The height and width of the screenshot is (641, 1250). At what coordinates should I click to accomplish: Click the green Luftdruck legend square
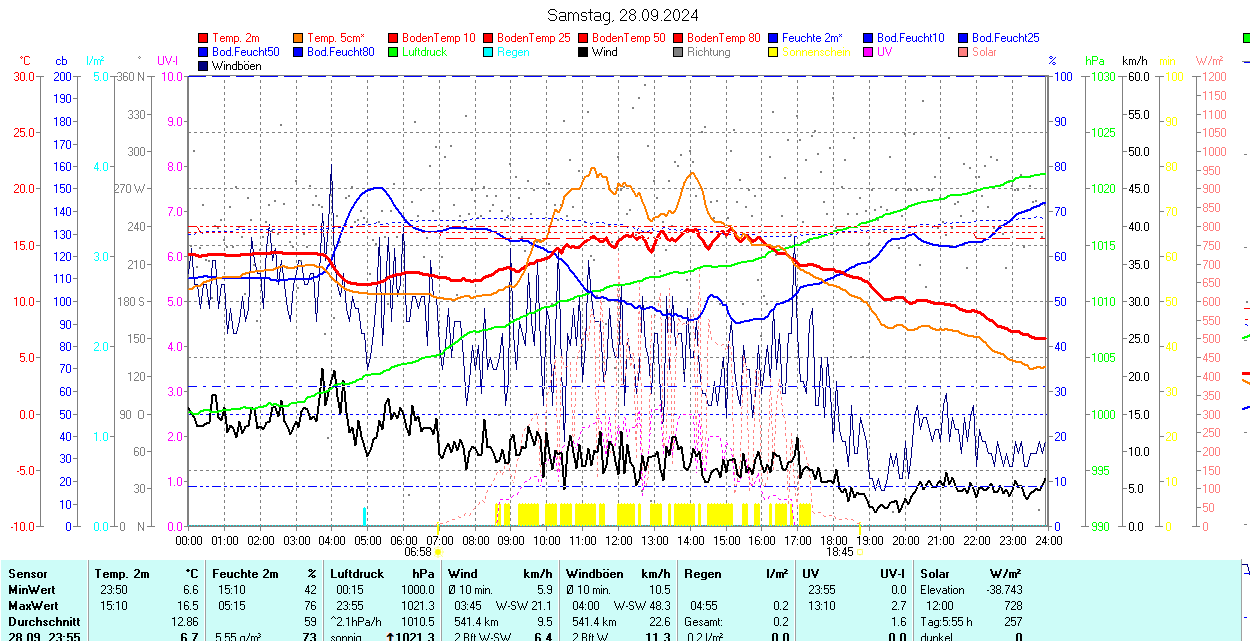coord(394,52)
